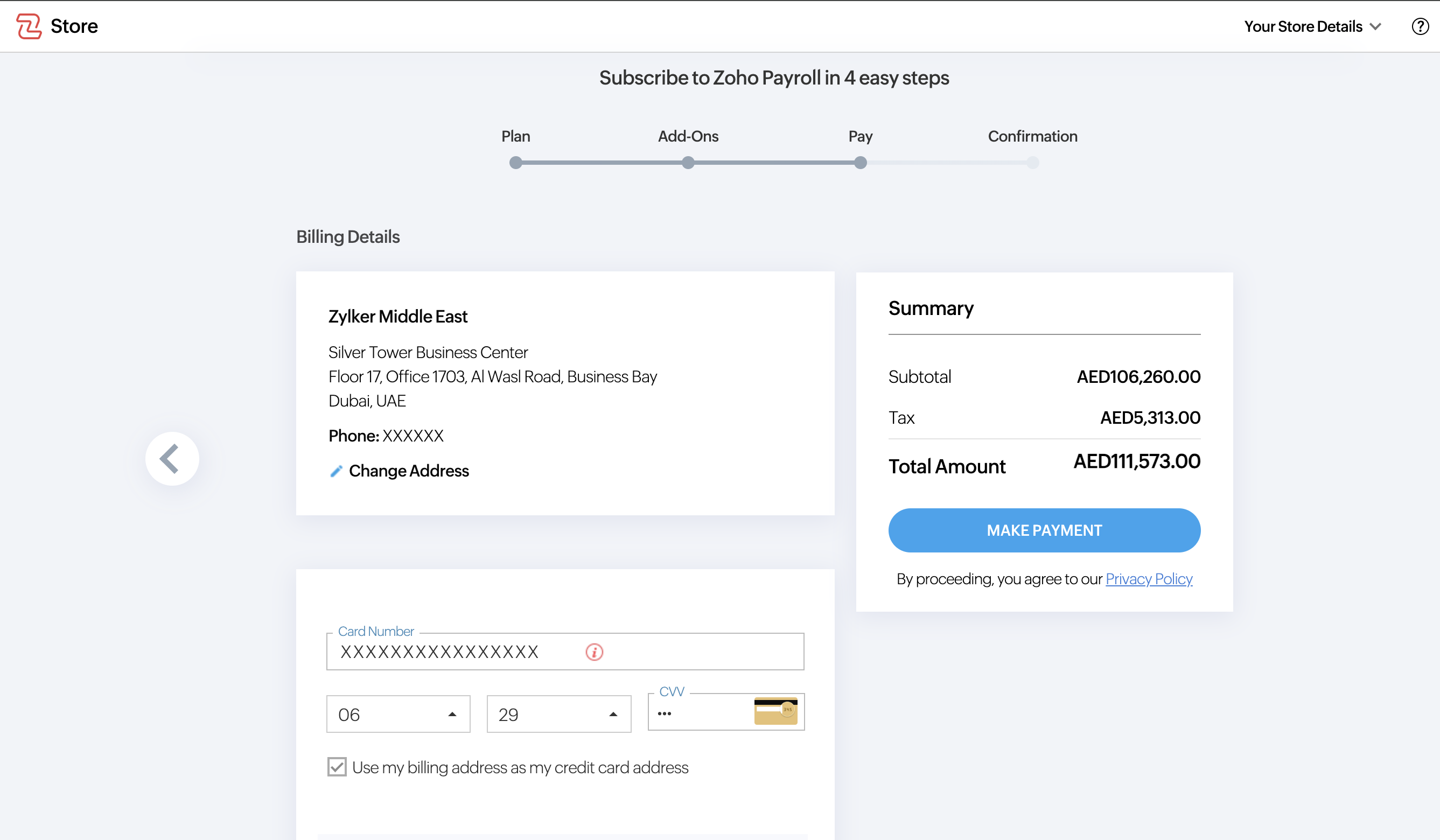Click the Confirmation step dot on progress line

[x=1032, y=163]
